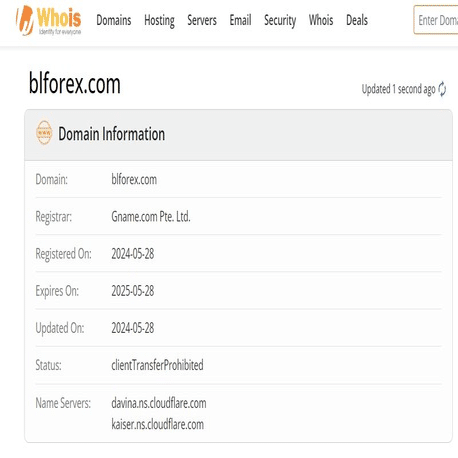458x458 pixels.
Task: Select Updated On date 2024-05-28
Action: [x=133, y=328]
